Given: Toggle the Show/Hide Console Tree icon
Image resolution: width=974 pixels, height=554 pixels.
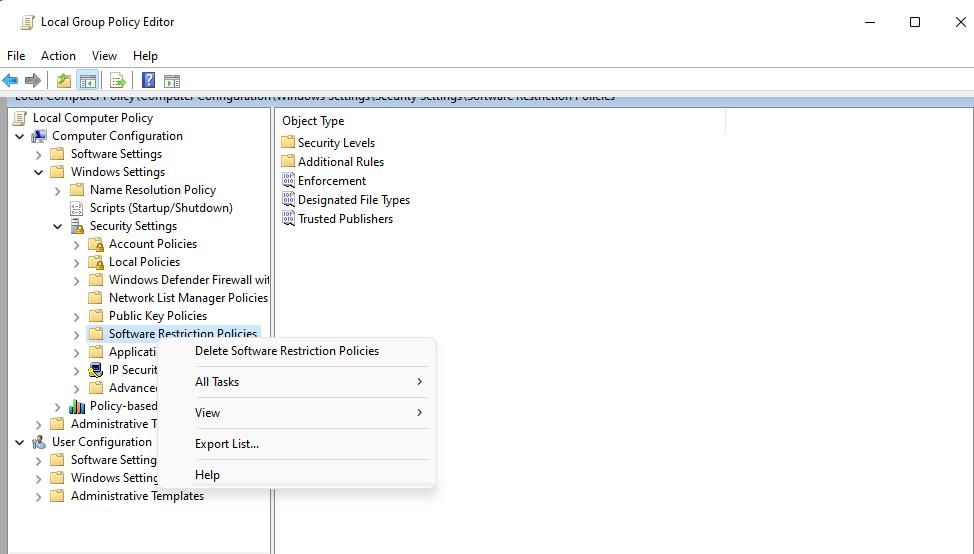Looking at the screenshot, I should pos(88,81).
